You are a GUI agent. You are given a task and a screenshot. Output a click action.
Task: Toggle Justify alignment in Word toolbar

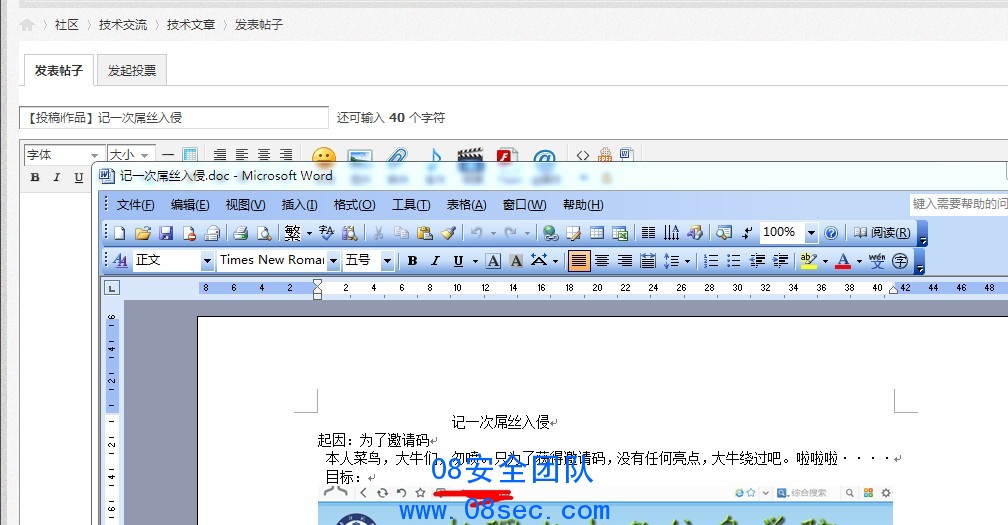[x=579, y=260]
